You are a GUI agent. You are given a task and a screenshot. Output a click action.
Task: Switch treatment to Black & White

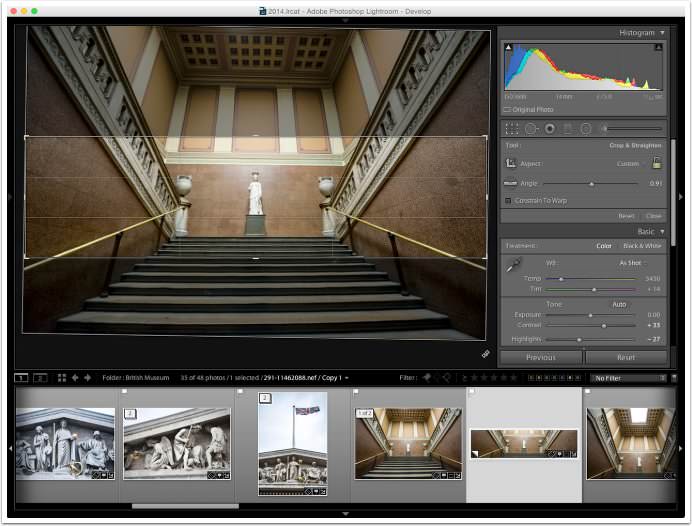pos(642,246)
